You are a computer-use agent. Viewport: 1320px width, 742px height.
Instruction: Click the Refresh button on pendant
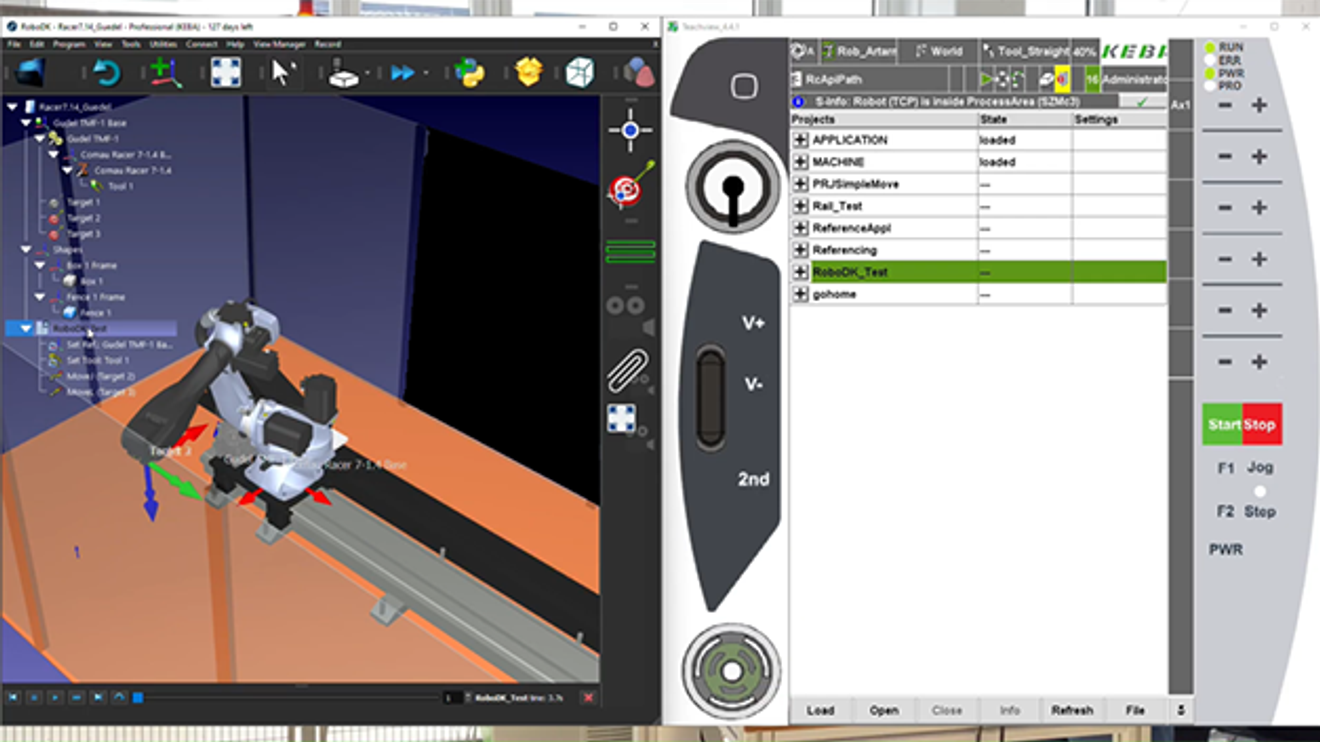(x=1072, y=710)
